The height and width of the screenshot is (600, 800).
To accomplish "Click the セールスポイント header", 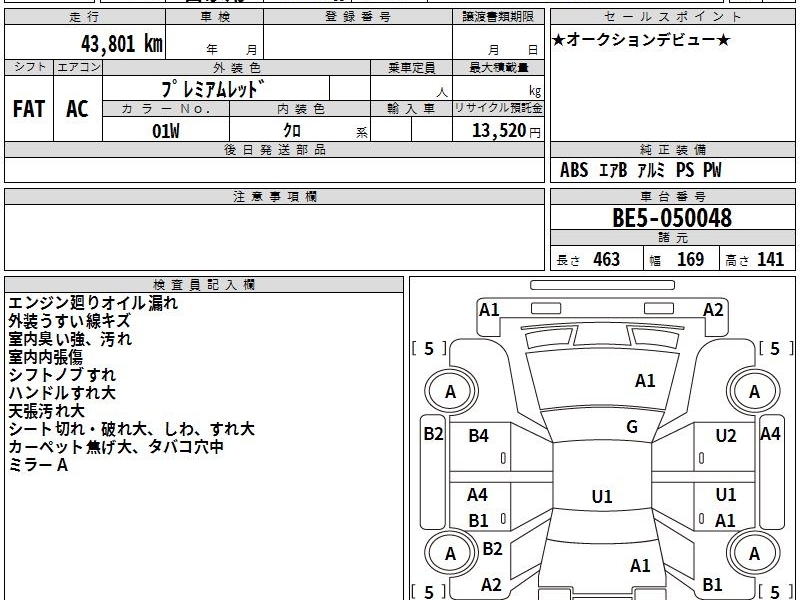I will 672,16.
